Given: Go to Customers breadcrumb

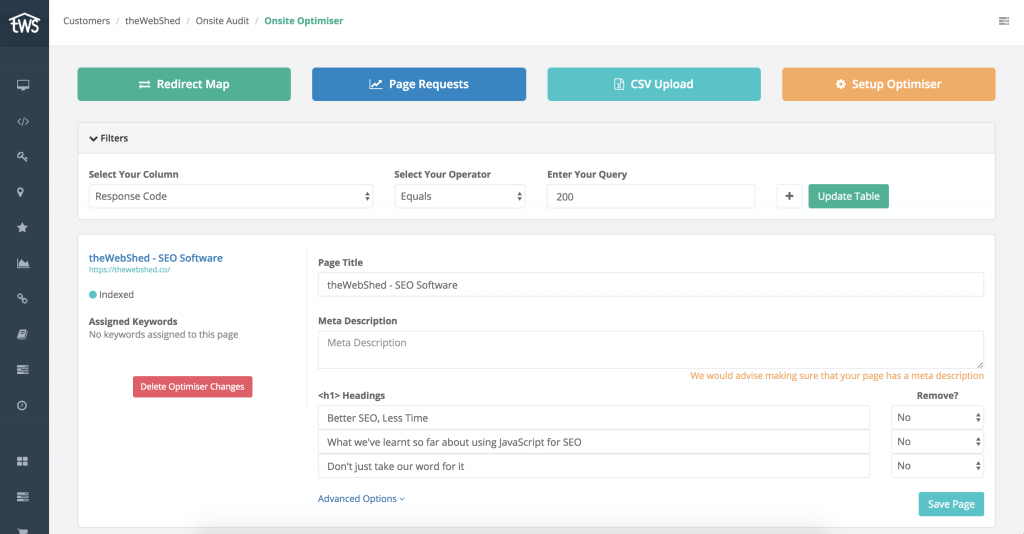Looking at the screenshot, I should coord(86,21).
